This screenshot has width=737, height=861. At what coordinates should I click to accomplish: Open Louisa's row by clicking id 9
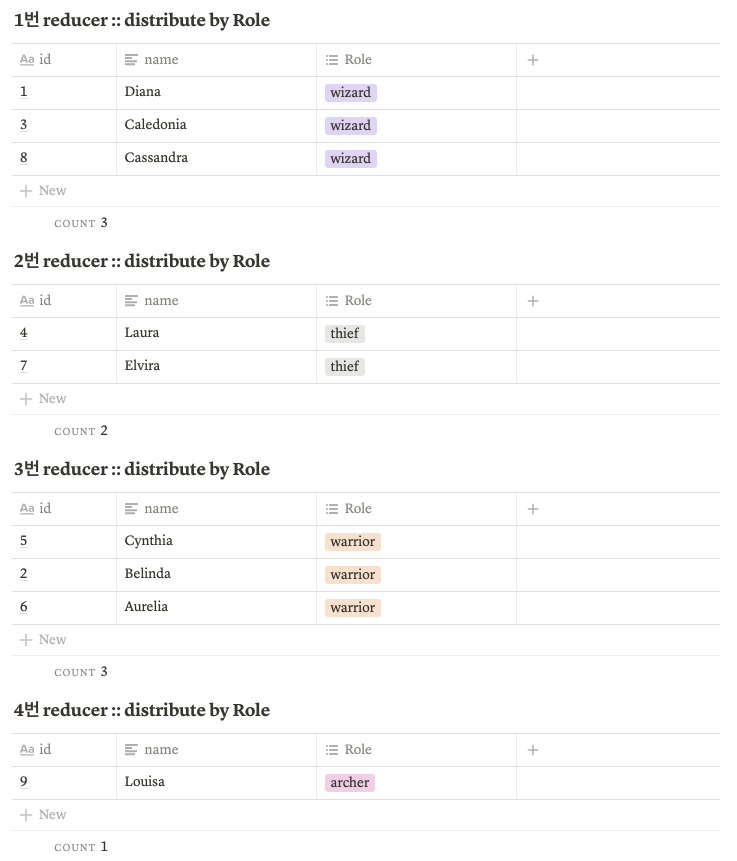[23, 781]
